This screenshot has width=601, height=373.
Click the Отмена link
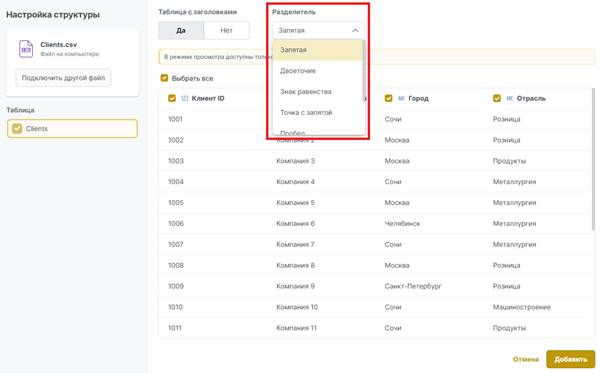point(525,359)
